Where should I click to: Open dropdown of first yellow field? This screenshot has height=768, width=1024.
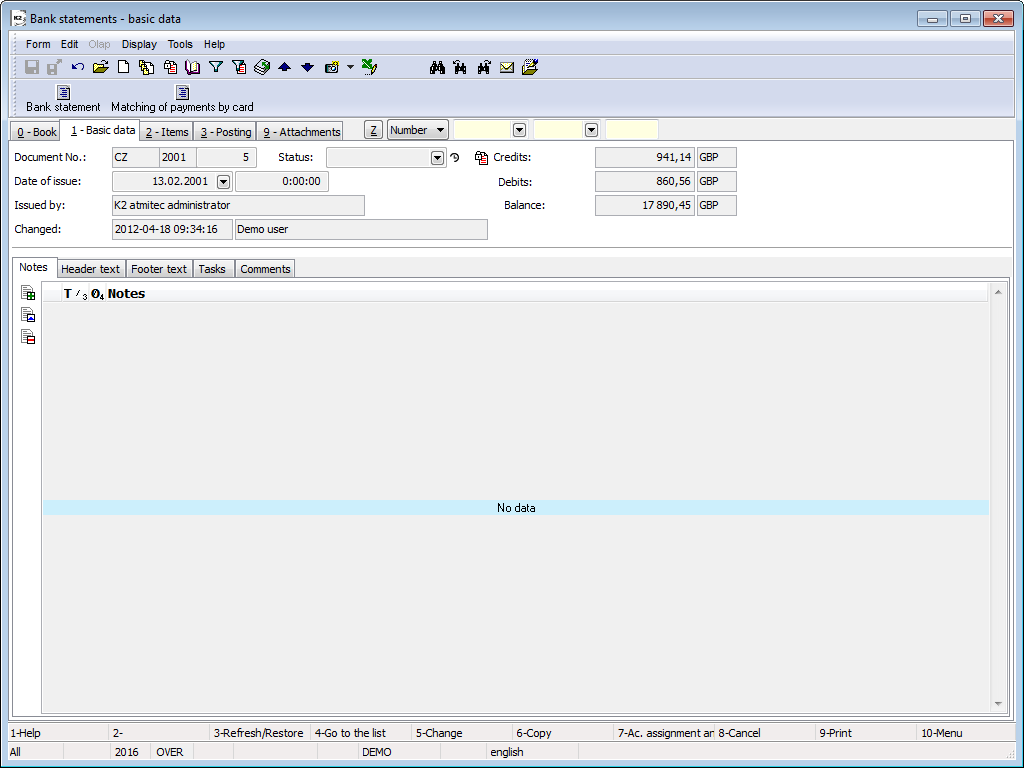click(x=519, y=130)
